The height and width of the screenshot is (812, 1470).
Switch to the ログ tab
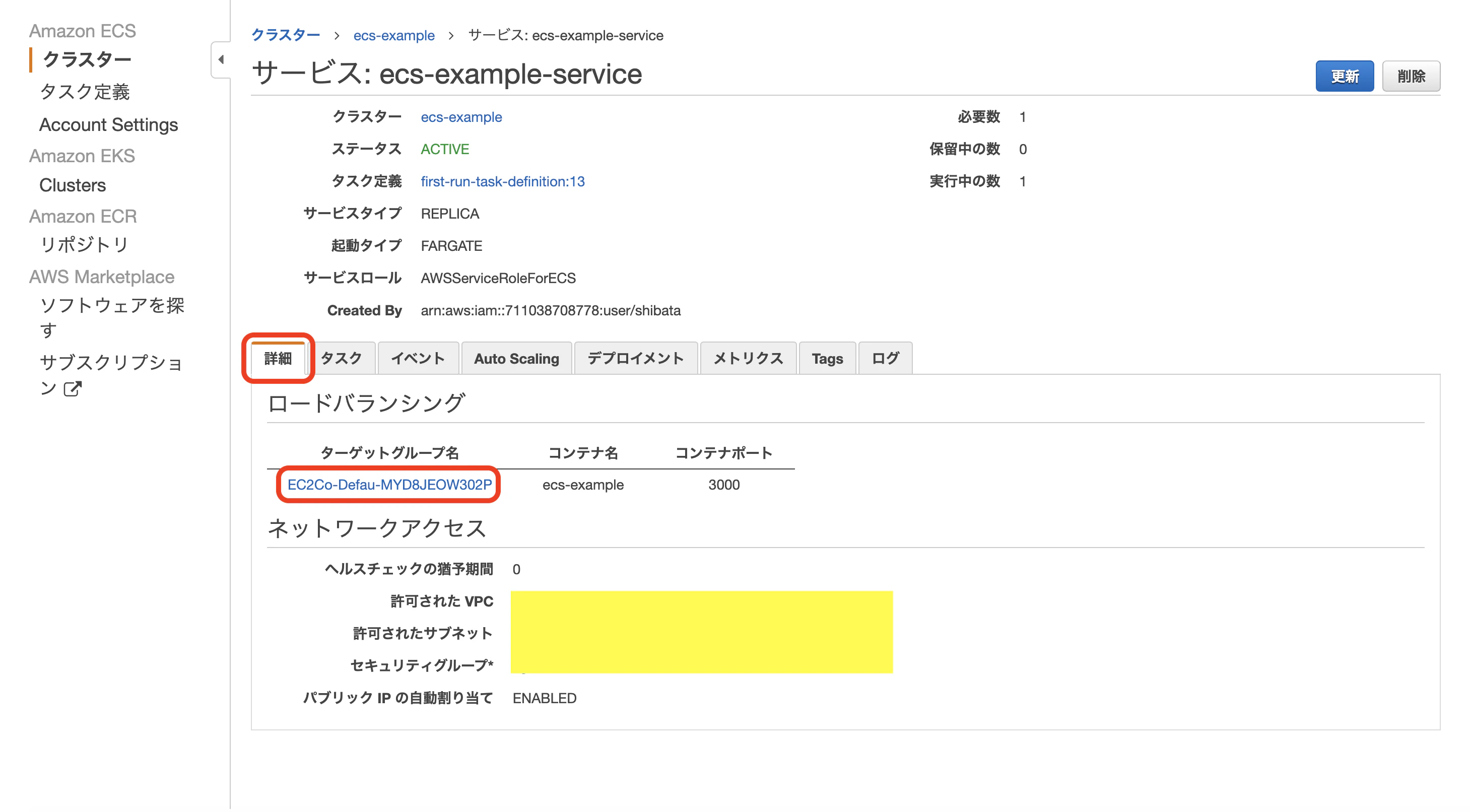(885, 358)
